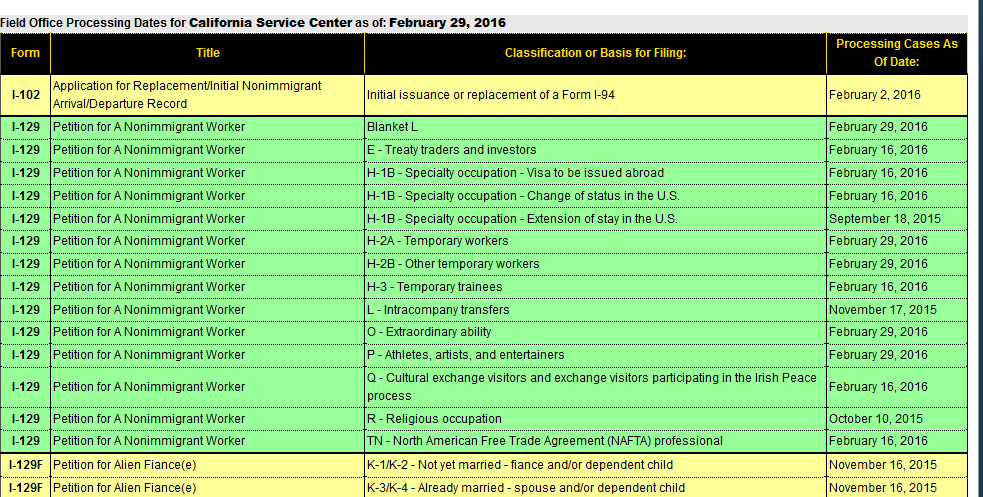The image size is (983, 497).
Task: Click the Title column header
Action: click(x=208, y=53)
